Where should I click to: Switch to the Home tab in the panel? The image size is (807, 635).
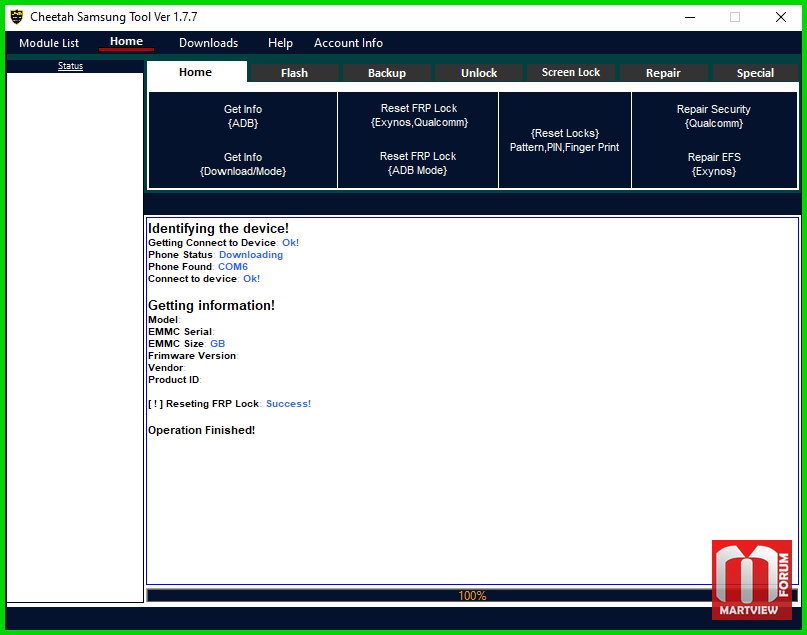(196, 72)
